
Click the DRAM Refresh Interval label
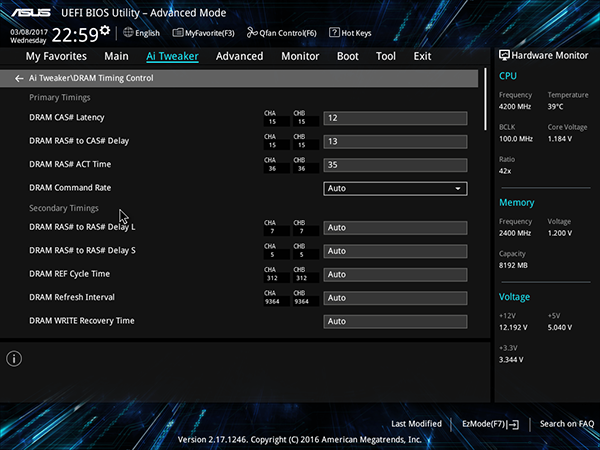72,297
